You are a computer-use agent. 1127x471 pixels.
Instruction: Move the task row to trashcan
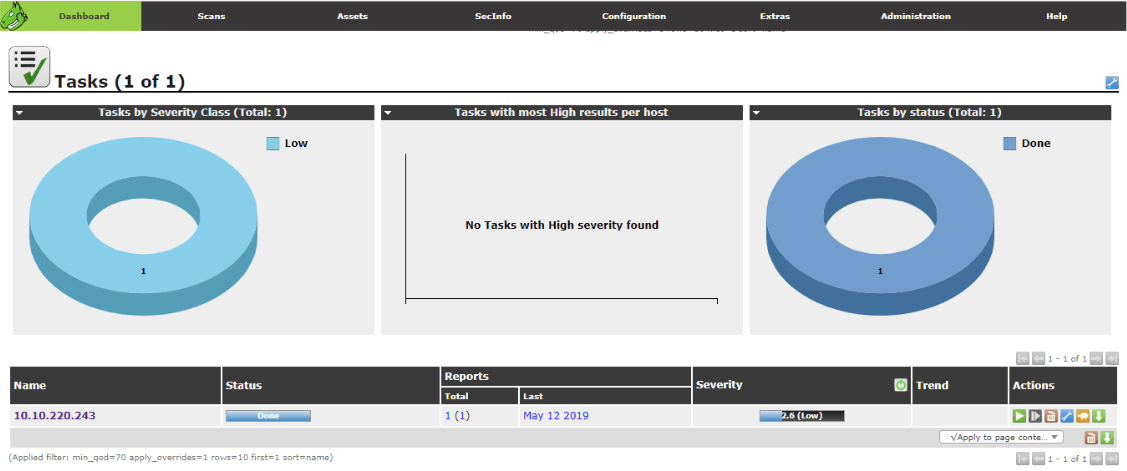click(1051, 416)
